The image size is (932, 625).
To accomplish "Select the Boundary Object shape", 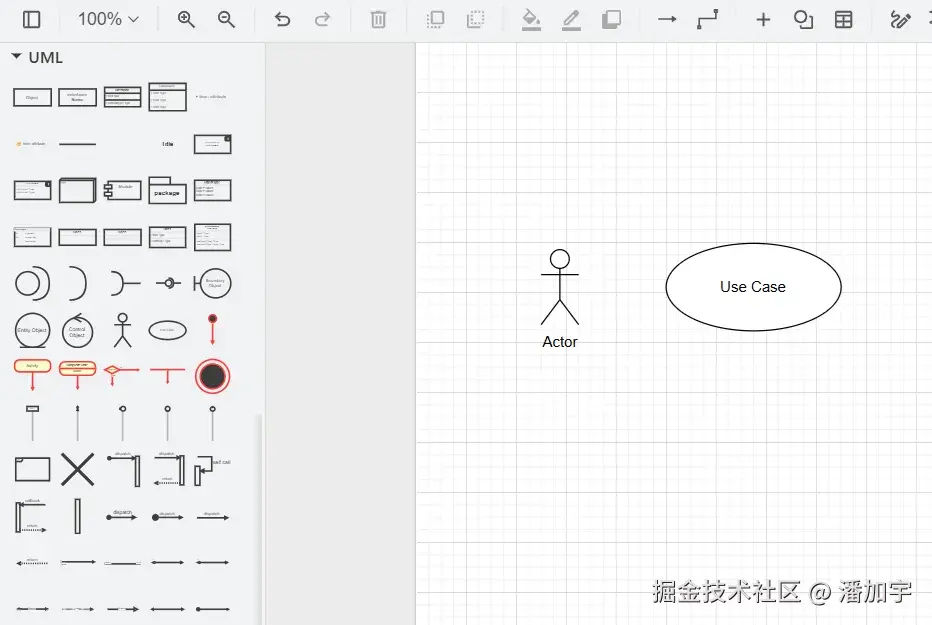I will click(x=212, y=283).
